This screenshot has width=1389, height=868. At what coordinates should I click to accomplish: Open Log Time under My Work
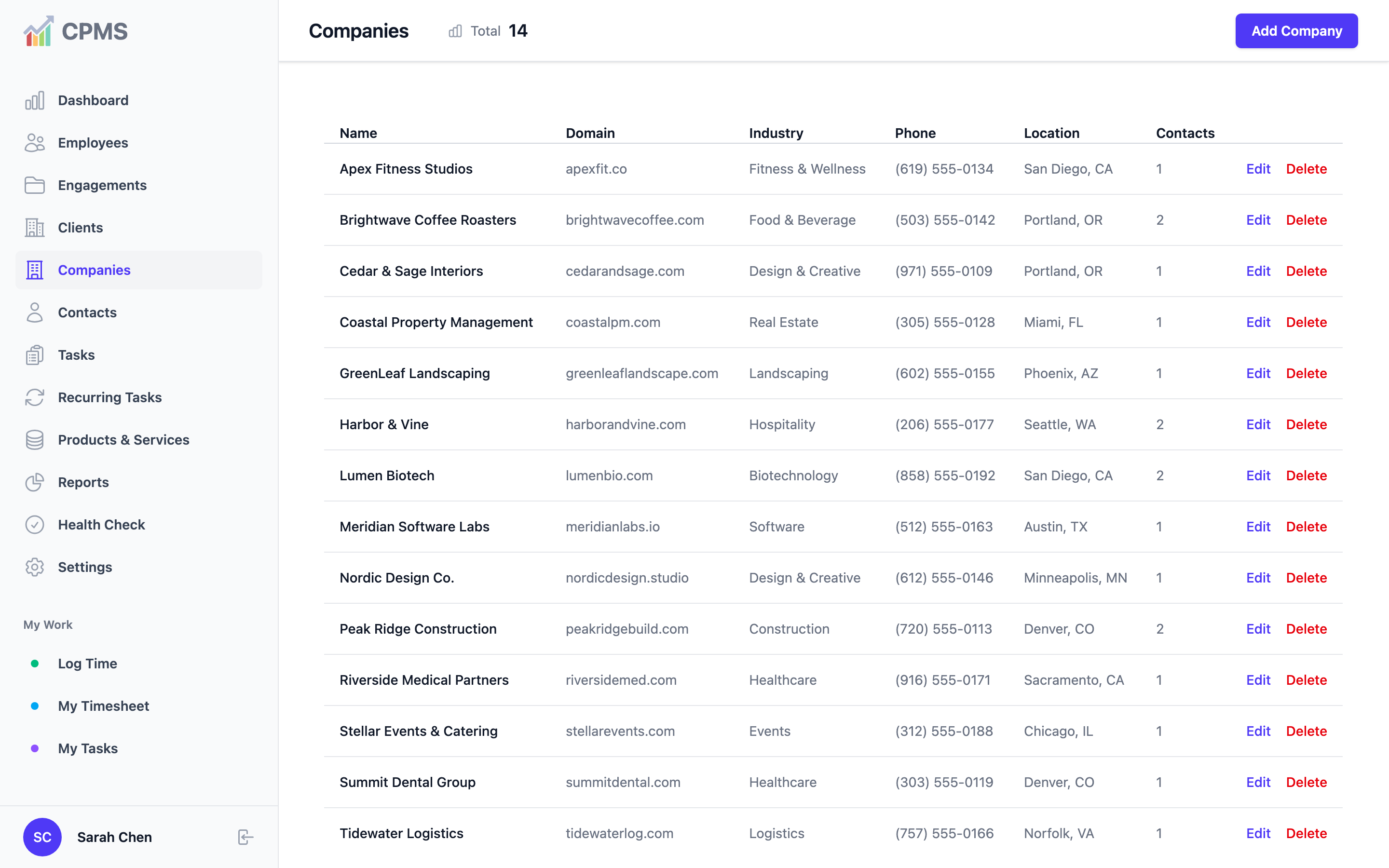point(139,664)
